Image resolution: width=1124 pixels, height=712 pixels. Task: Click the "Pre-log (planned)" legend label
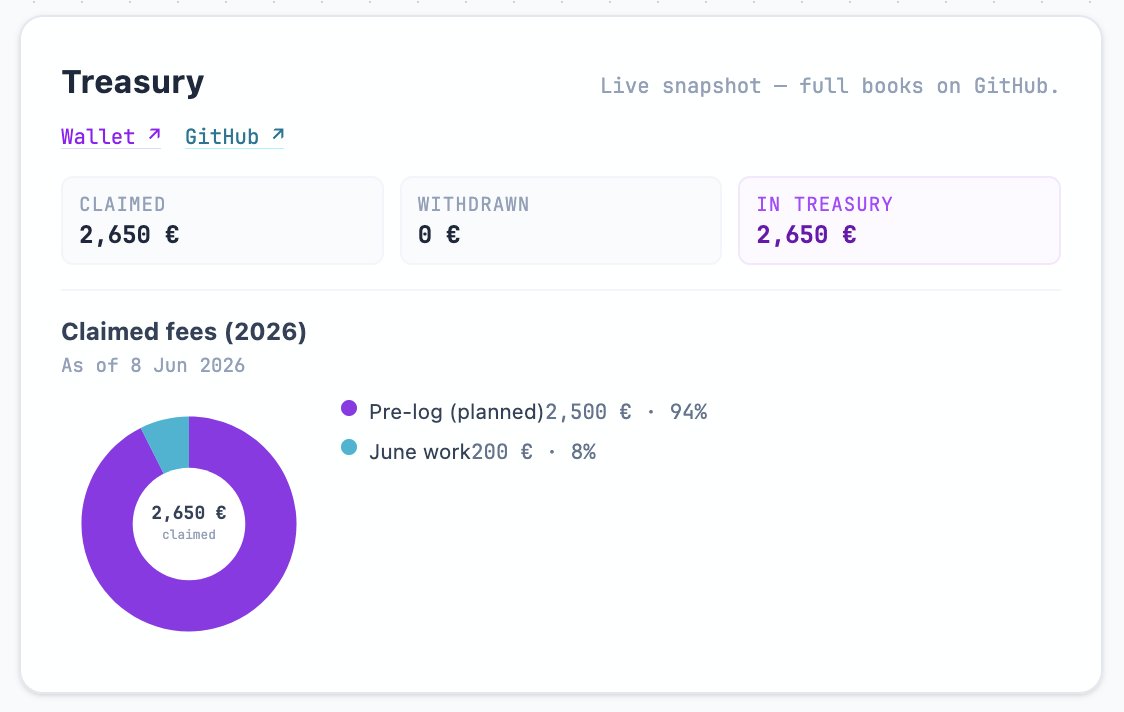pyautogui.click(x=457, y=412)
